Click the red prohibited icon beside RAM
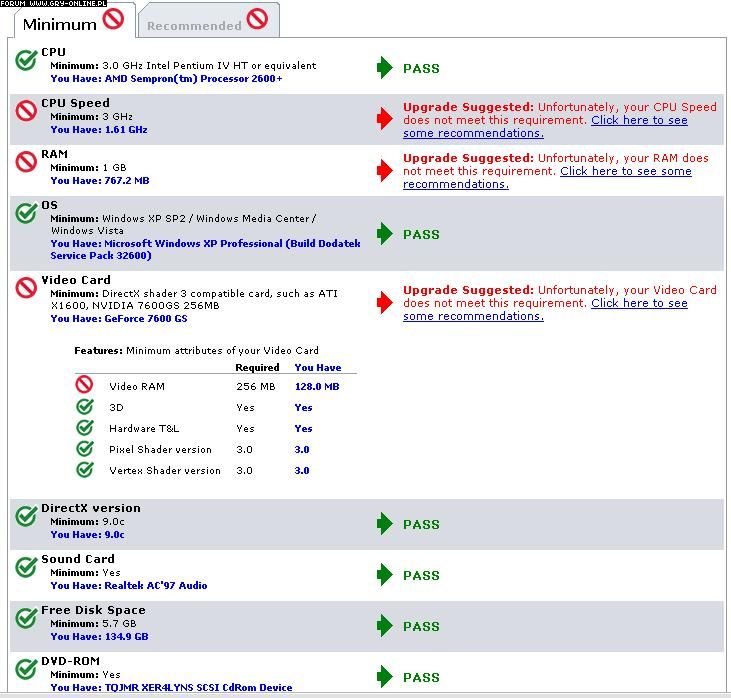Screen dimensions: 731x698 click(x=27, y=162)
